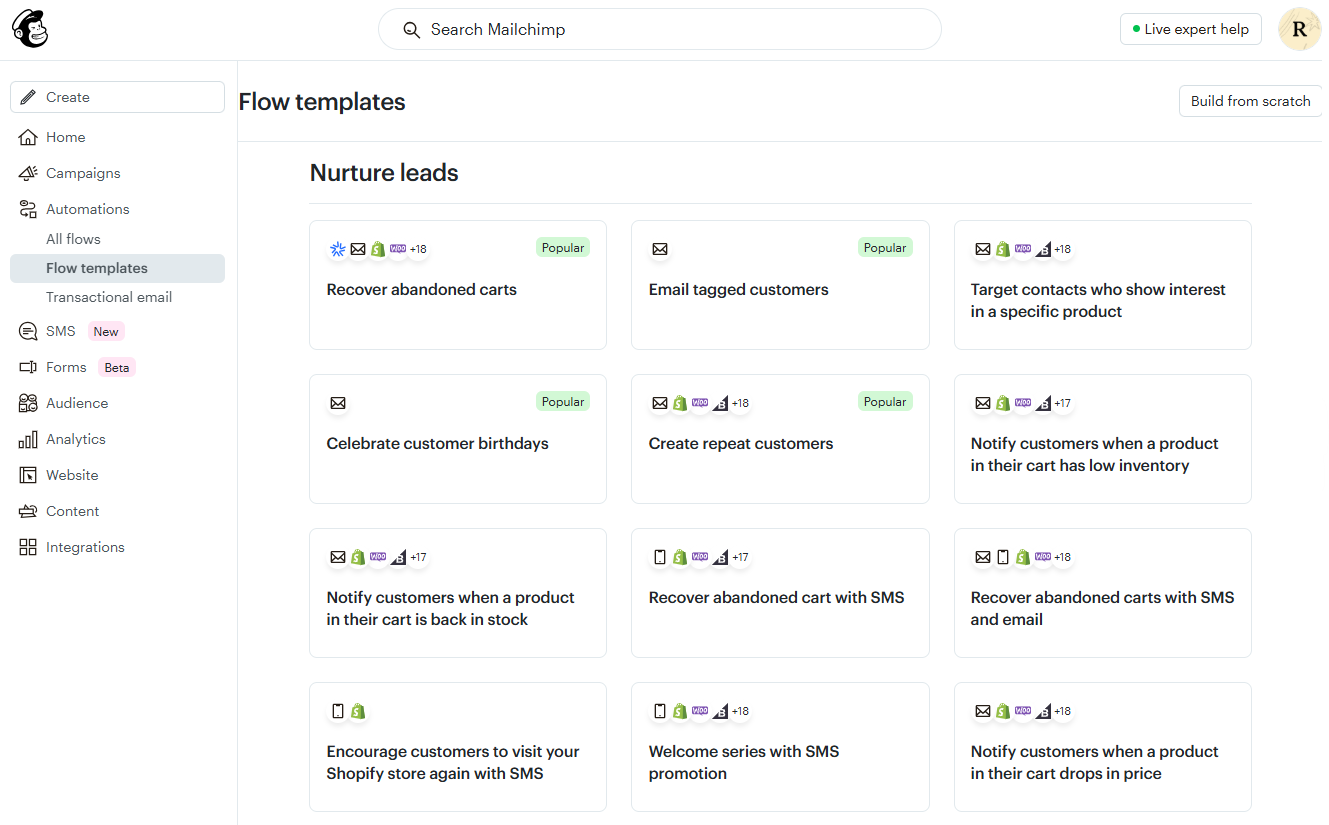1329x825 pixels.
Task: Open Target contacts who show interest template
Action: coord(1102,285)
